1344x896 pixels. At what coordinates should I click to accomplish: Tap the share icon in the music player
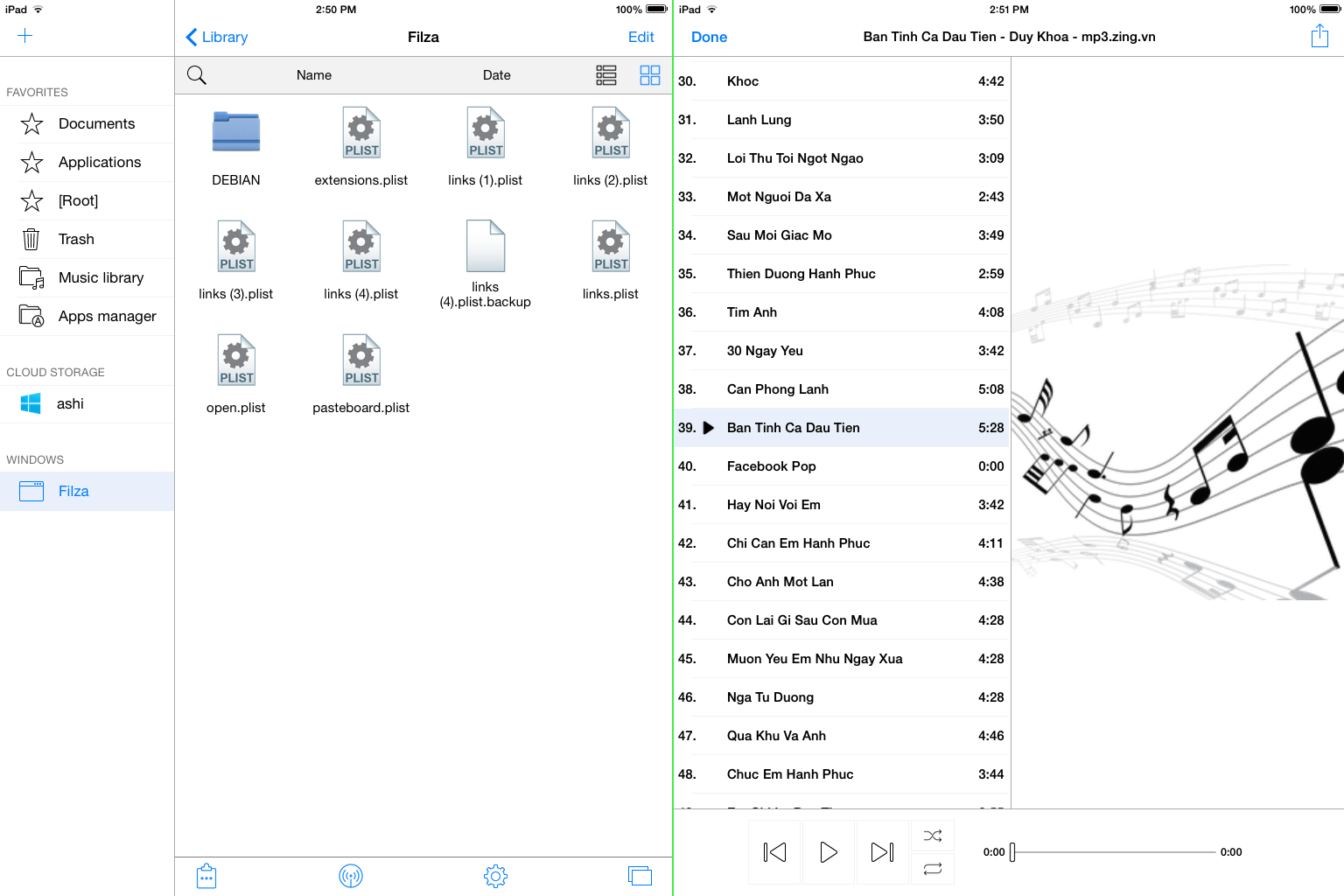click(x=1319, y=36)
